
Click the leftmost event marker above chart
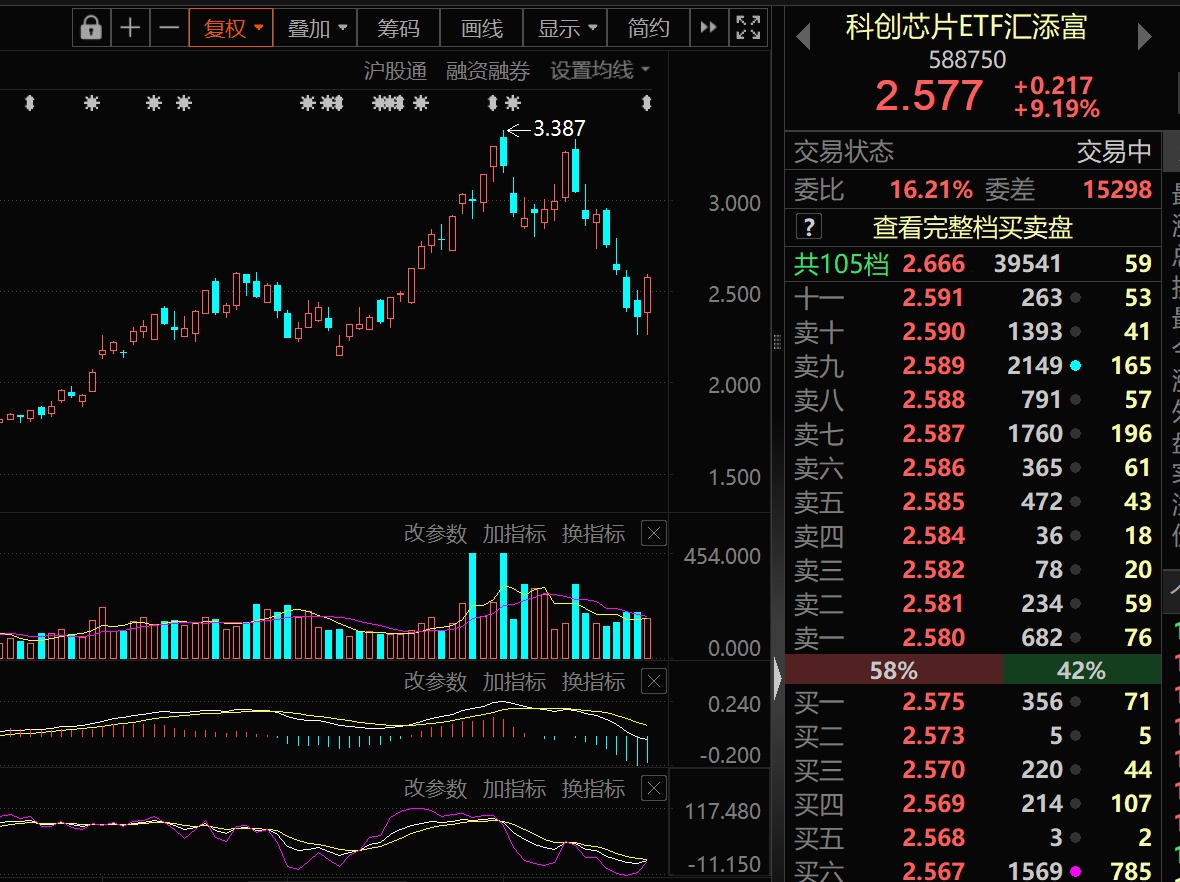pos(30,103)
